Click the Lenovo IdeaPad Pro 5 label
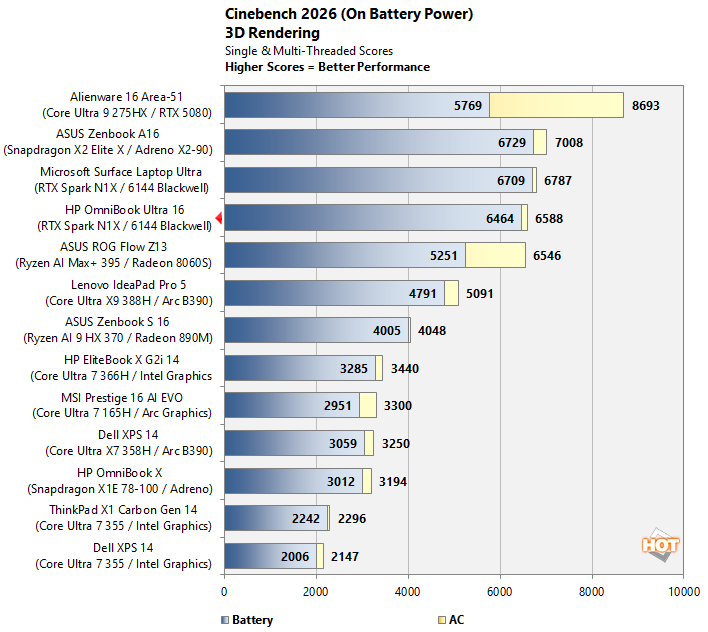Image resolution: width=708 pixels, height=632 pixels. pos(129,293)
